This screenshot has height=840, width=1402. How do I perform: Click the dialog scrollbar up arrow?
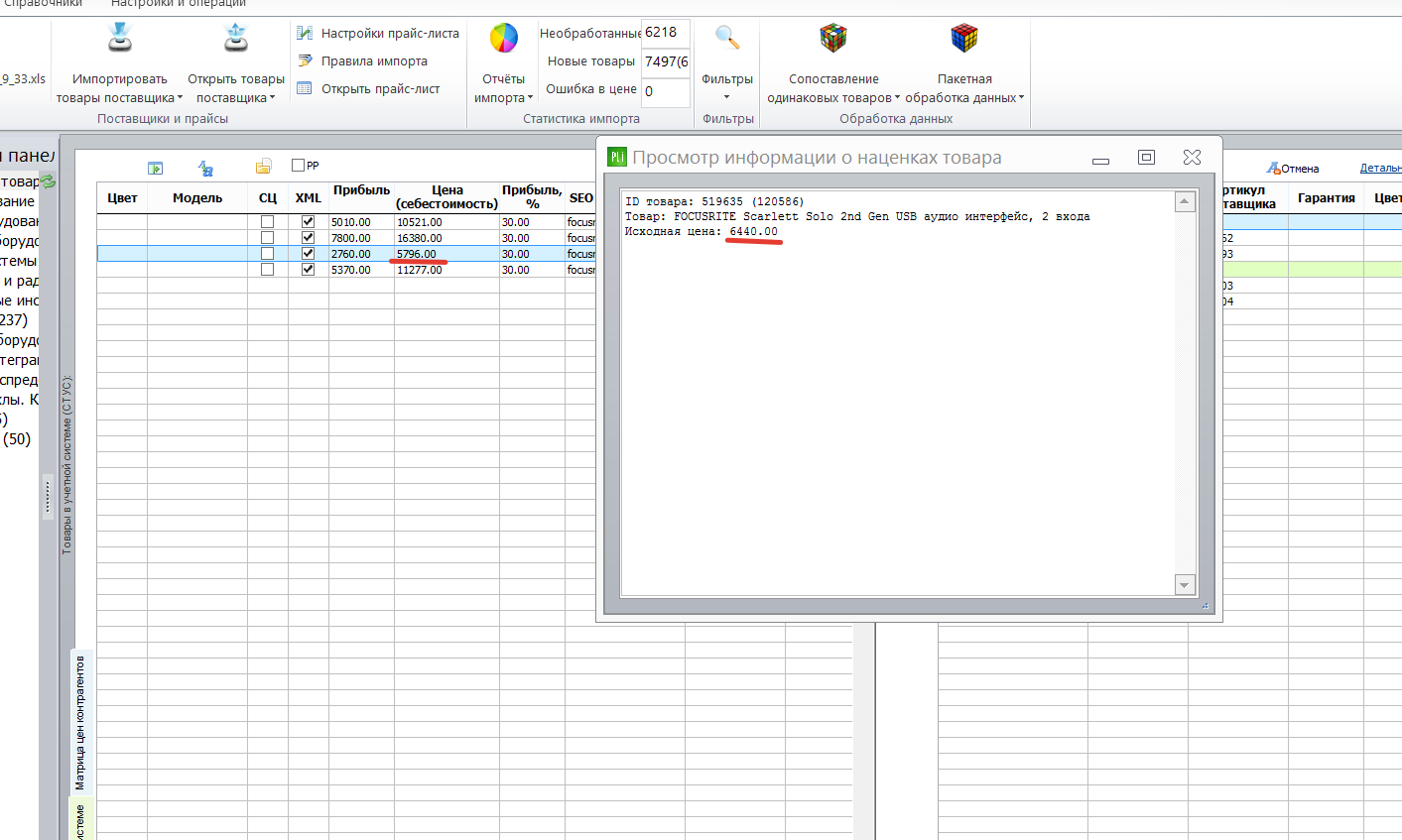pos(1184,202)
